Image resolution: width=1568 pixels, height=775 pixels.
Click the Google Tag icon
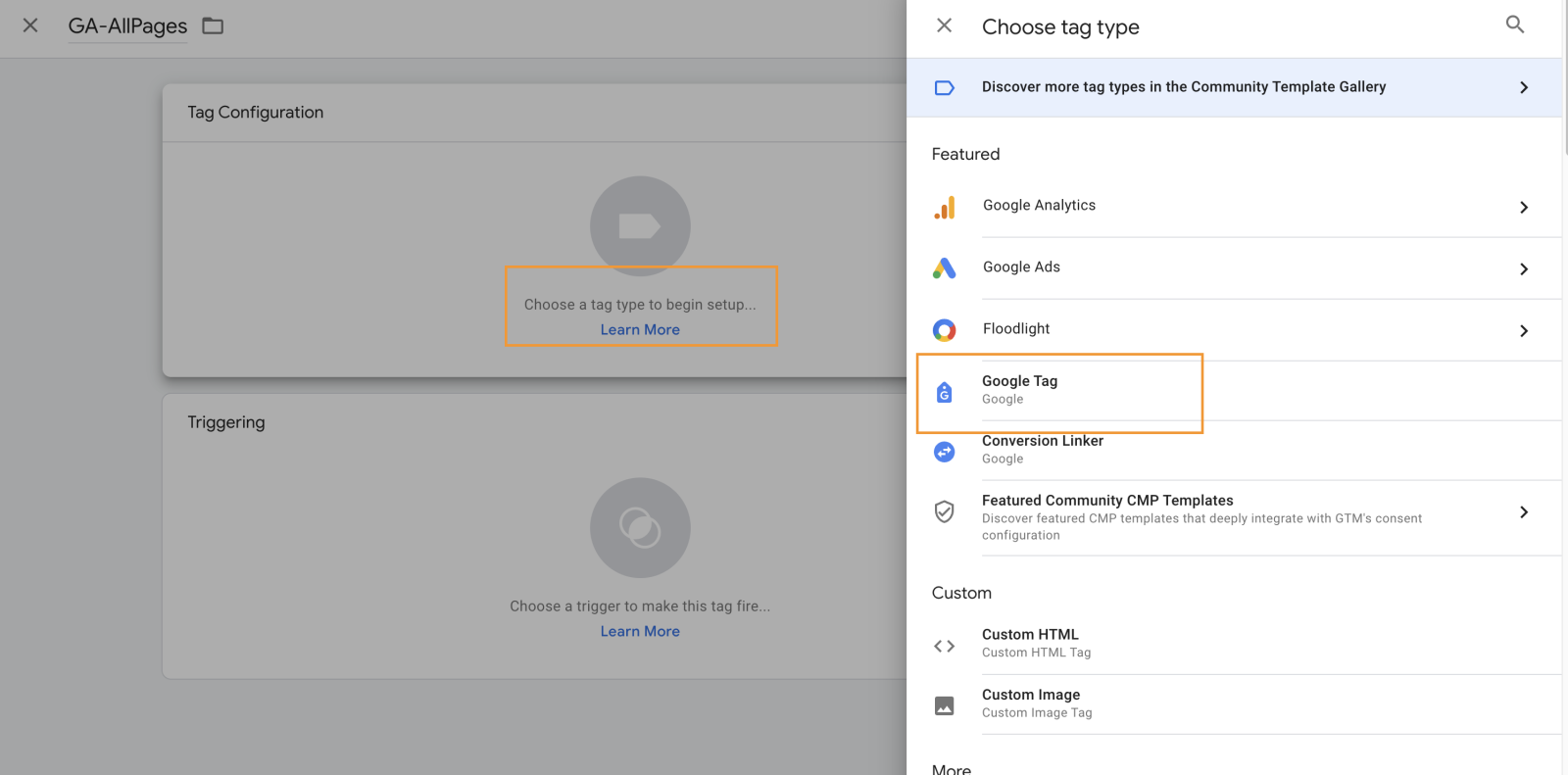click(944, 392)
